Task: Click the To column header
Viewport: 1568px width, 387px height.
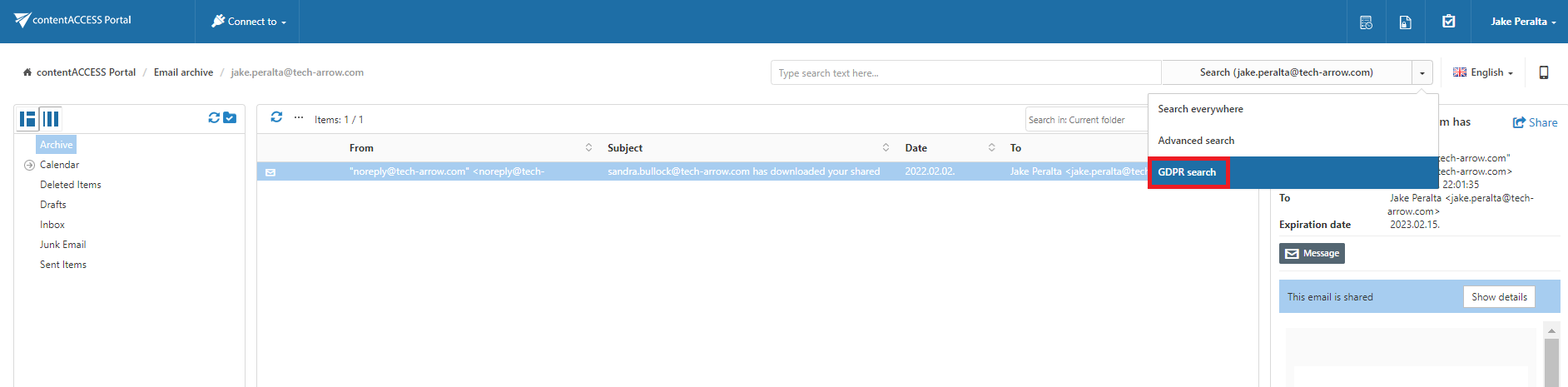Action: [1016, 148]
